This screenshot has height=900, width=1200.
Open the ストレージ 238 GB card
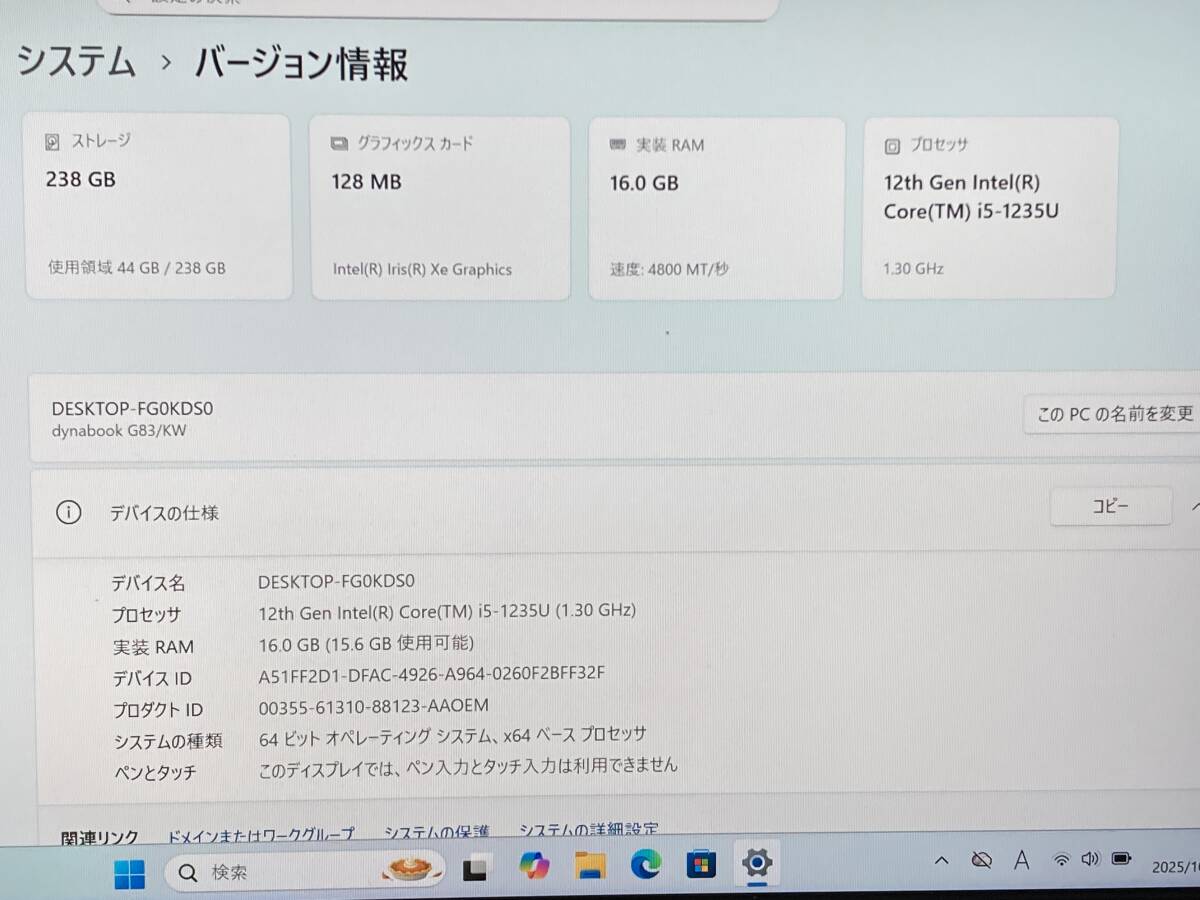[158, 206]
